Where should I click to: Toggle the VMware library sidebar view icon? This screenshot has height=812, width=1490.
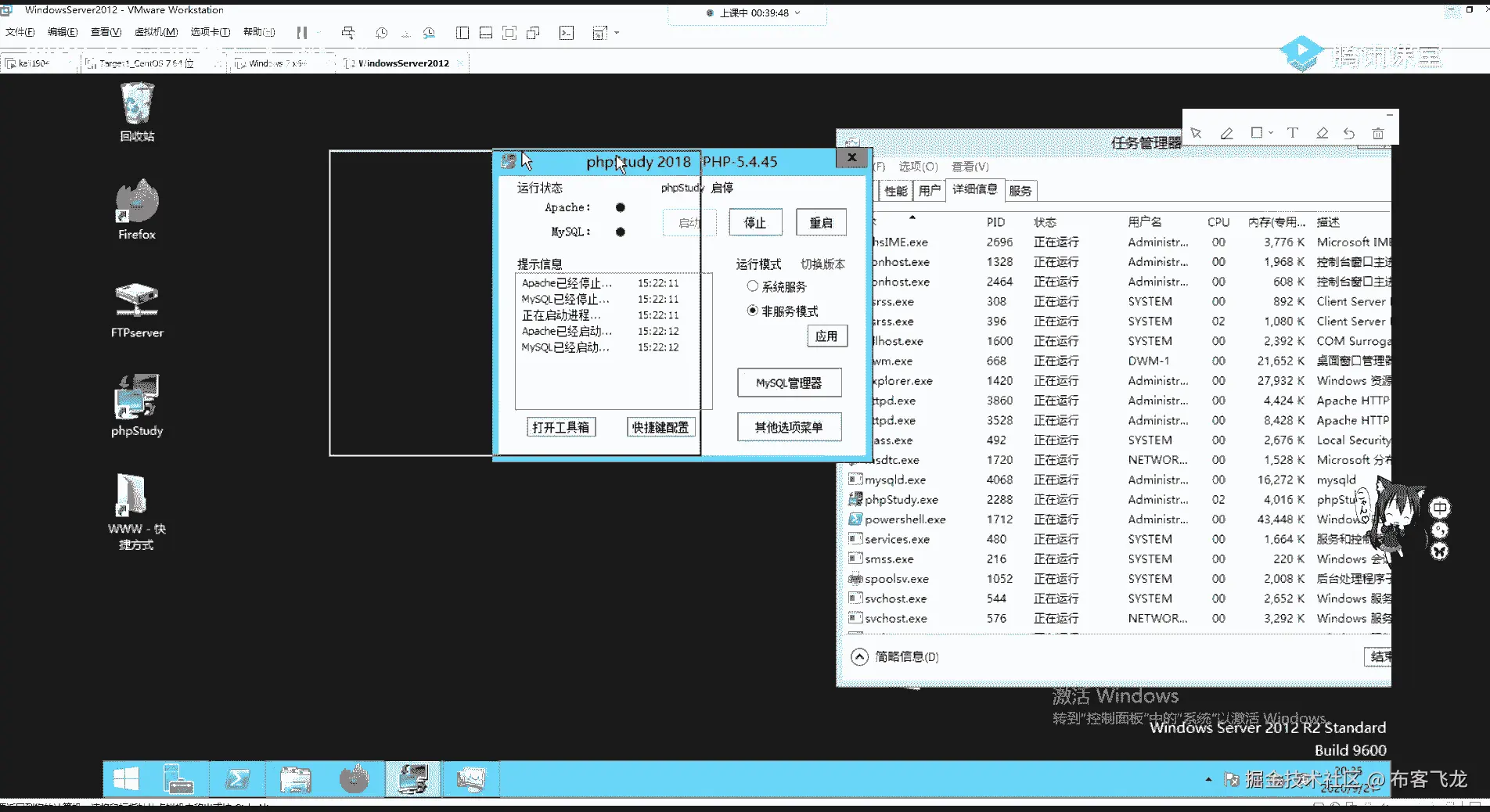coord(462,33)
